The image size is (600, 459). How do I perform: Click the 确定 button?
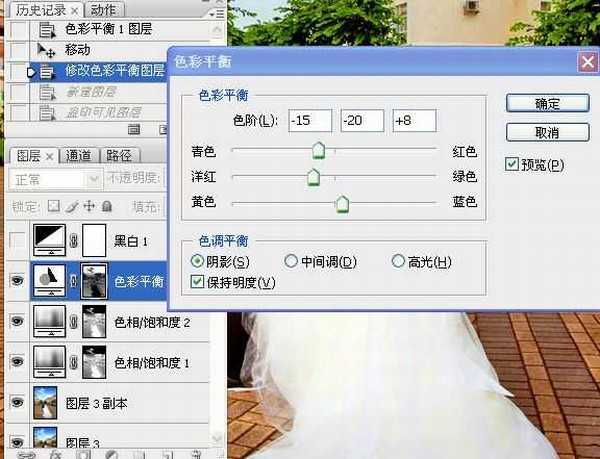547,103
